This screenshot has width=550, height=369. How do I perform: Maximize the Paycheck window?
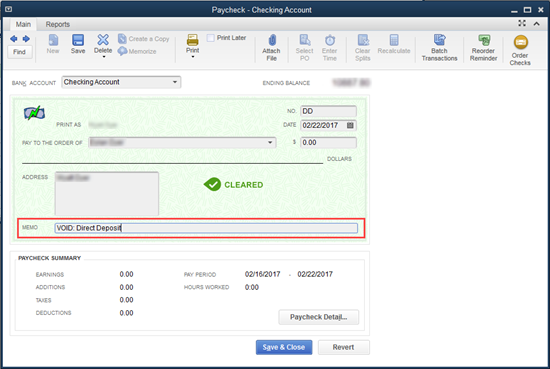coord(527,10)
